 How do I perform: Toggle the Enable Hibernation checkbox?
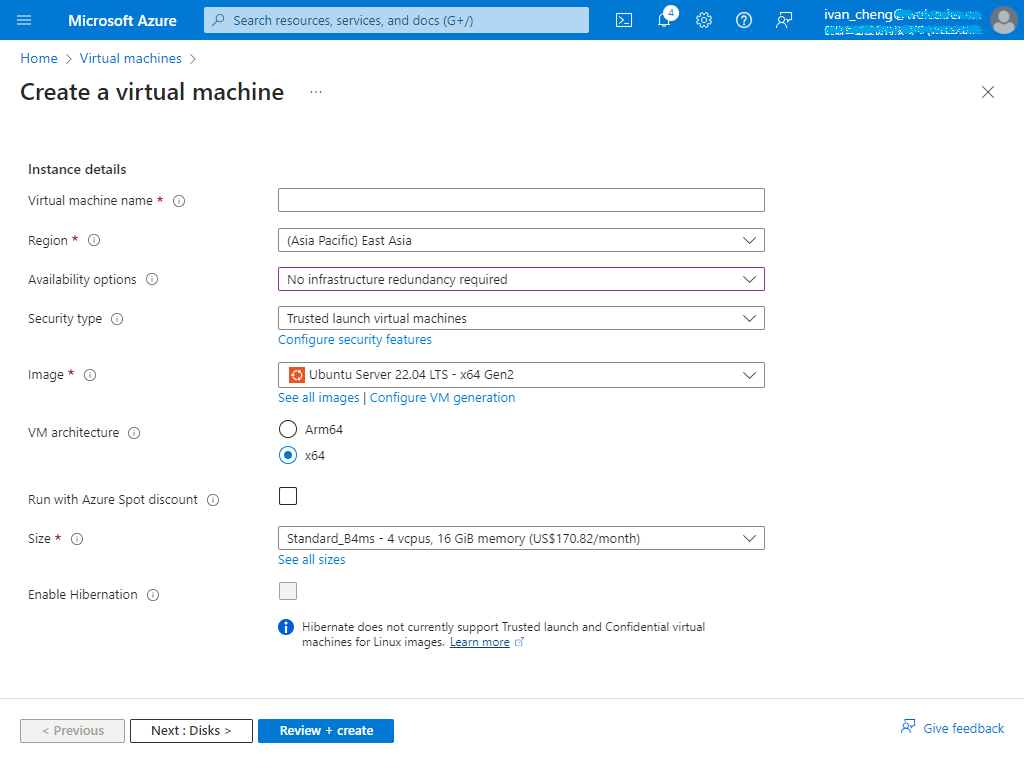pos(288,591)
